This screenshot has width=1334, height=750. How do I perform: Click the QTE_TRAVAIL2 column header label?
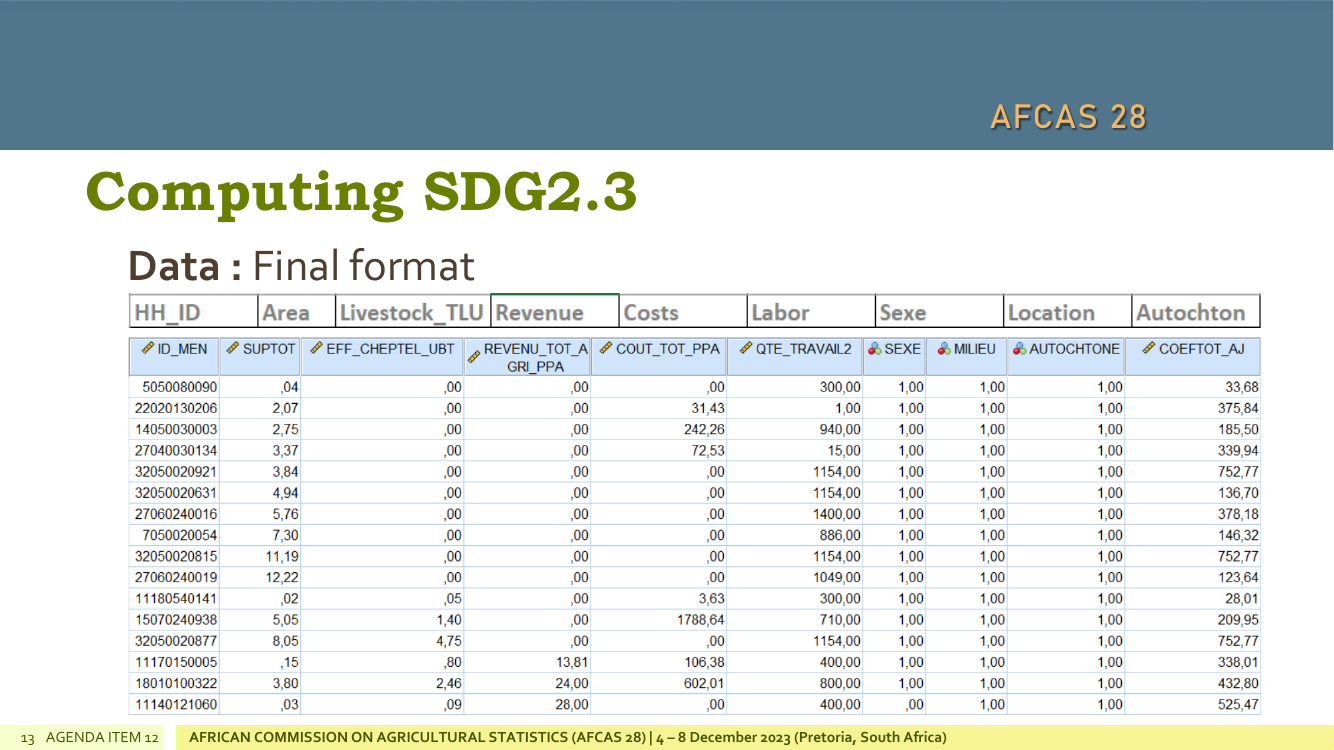pos(805,349)
